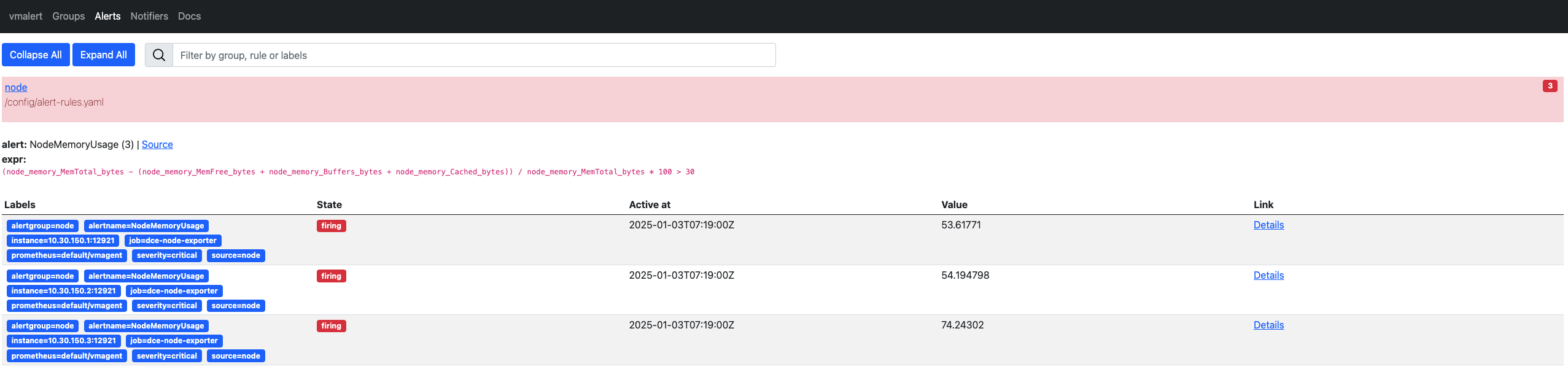Open the Groups page in navbar
Image resolution: width=1568 pixels, height=369 pixels.
68,16
